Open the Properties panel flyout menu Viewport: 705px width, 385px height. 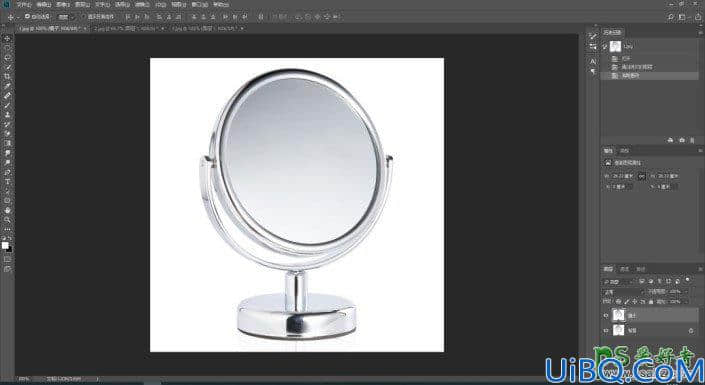click(700, 151)
